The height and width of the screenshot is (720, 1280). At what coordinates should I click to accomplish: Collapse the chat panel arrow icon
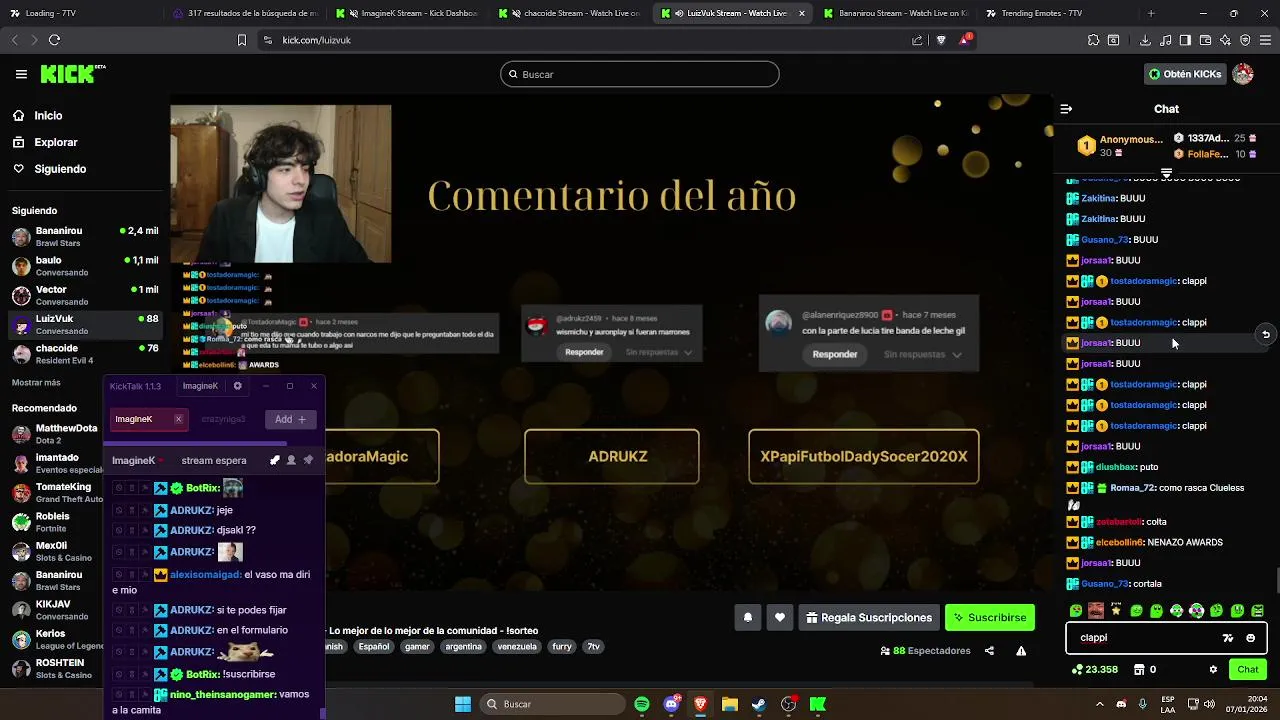(1066, 109)
